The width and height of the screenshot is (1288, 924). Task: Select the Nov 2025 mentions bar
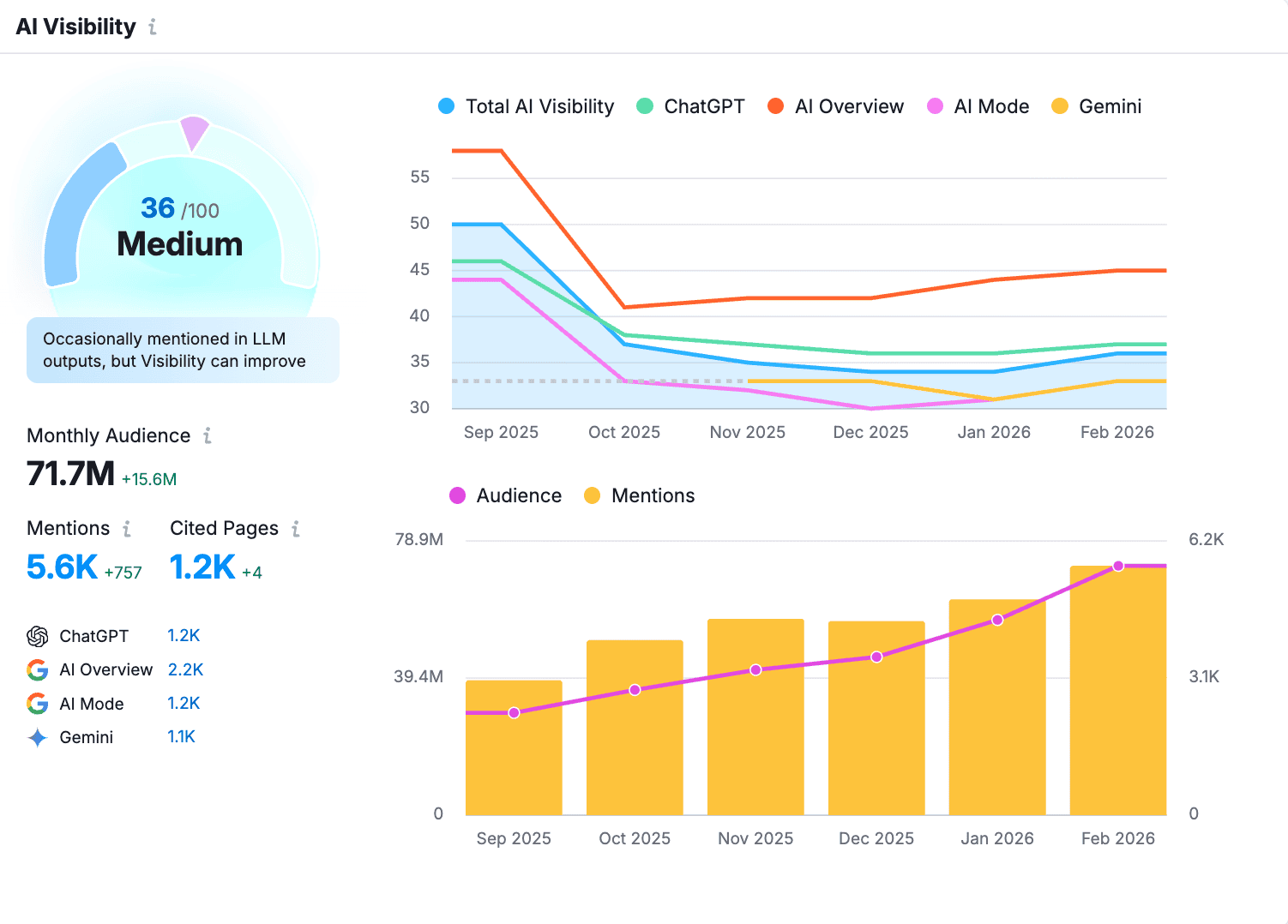pyautogui.click(x=755, y=717)
